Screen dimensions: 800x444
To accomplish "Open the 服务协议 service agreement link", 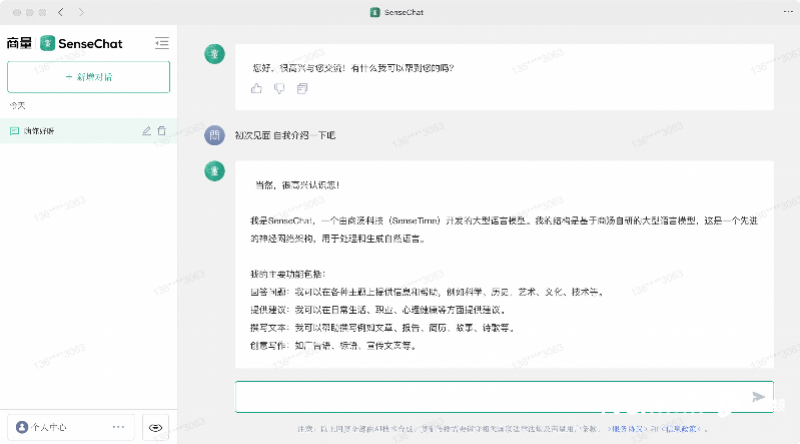I will [627, 429].
